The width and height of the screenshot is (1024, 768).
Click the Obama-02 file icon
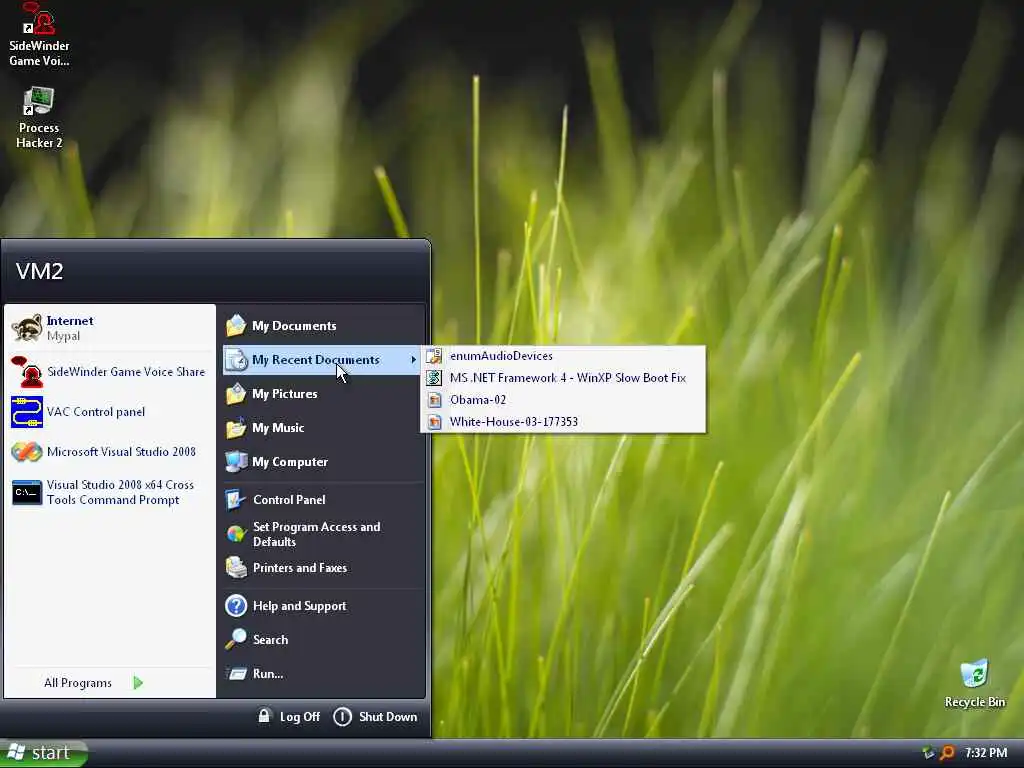click(x=434, y=400)
